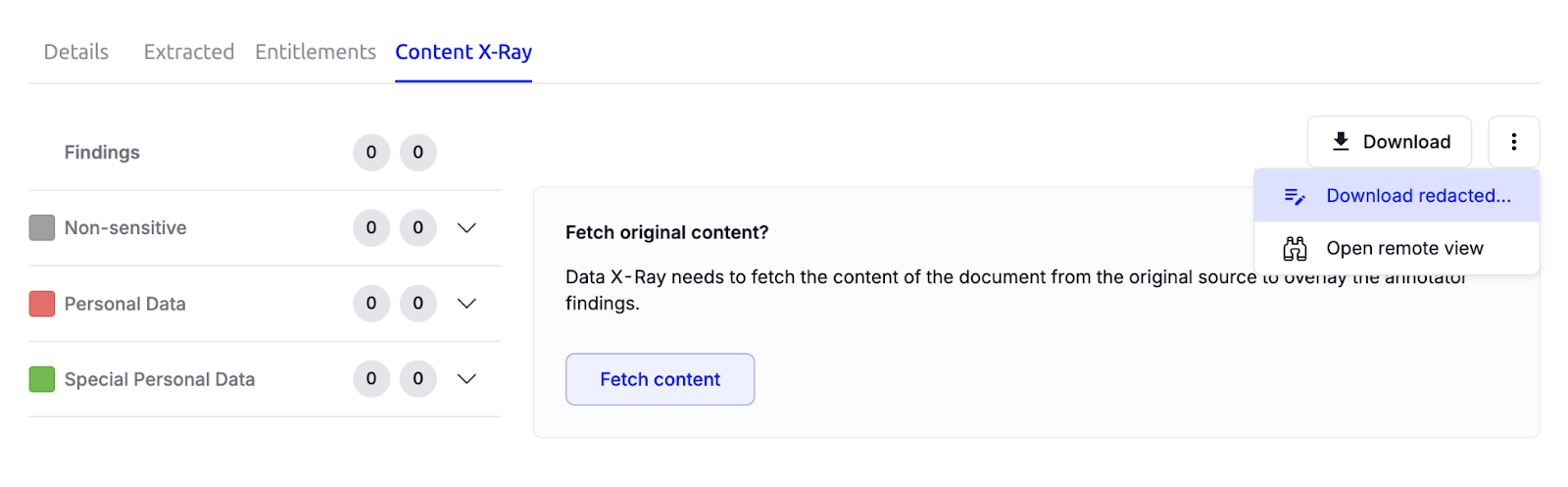Screen dimensions: 1568x487
Task: Expand the Special Personal Data row
Action: pos(466,379)
